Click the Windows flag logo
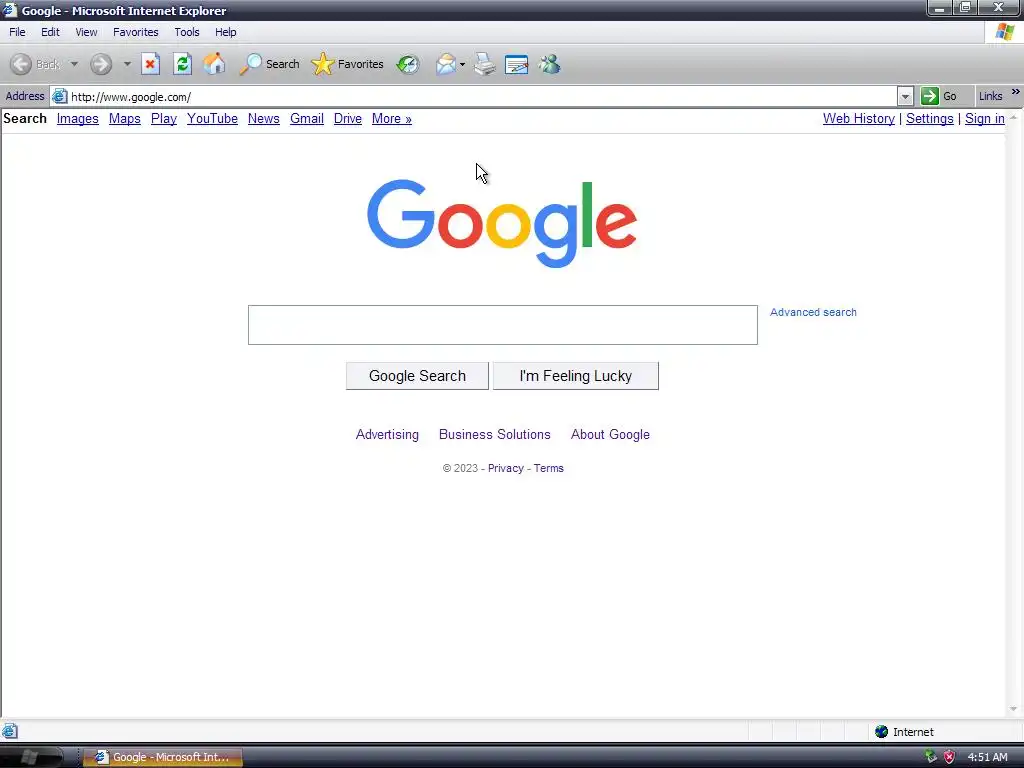The width and height of the screenshot is (1024, 768). [x=1004, y=31]
